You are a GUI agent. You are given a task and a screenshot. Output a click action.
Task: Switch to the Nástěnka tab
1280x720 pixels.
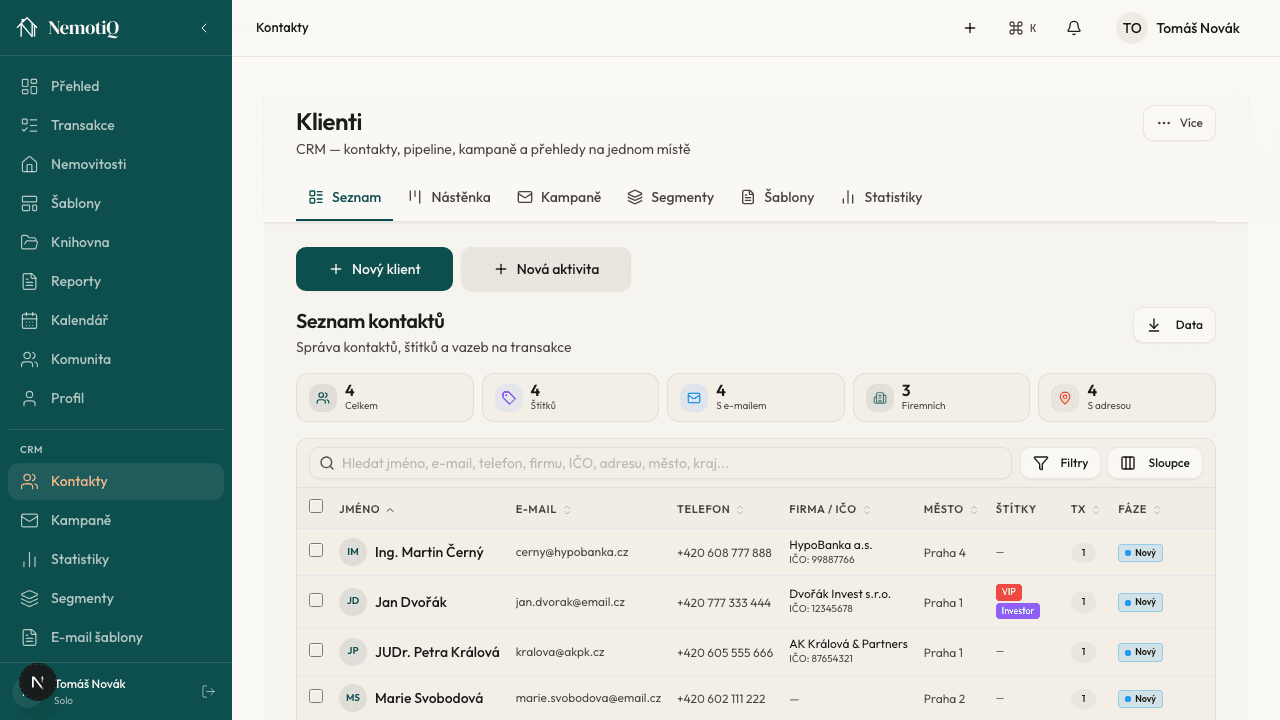pos(449,197)
